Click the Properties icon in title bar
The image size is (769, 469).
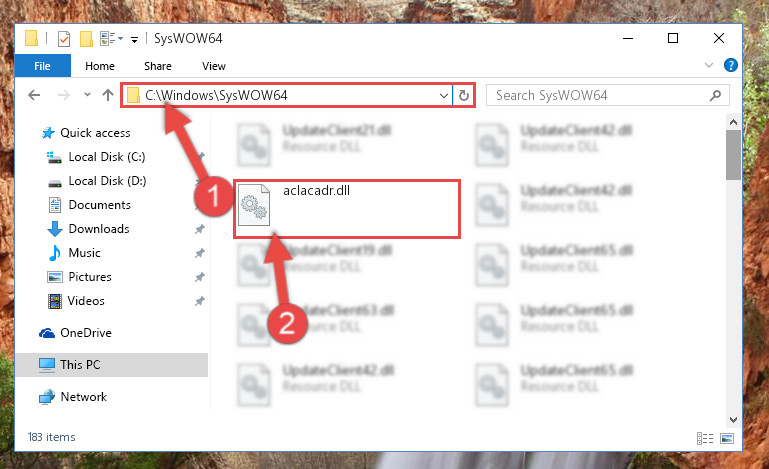[x=64, y=39]
